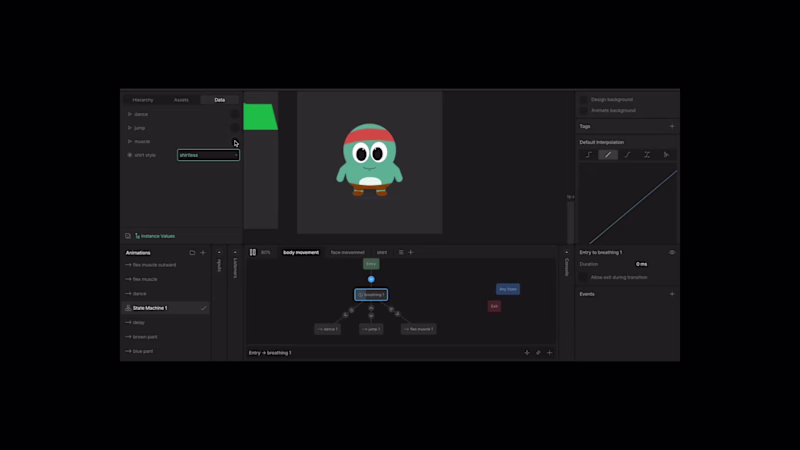The width and height of the screenshot is (800, 450).
Task: Select State Machine 1 in Animations list
Action: (x=166, y=308)
